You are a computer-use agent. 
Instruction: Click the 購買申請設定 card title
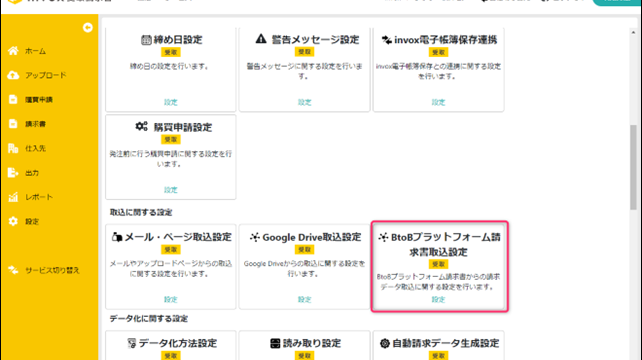pos(183,127)
